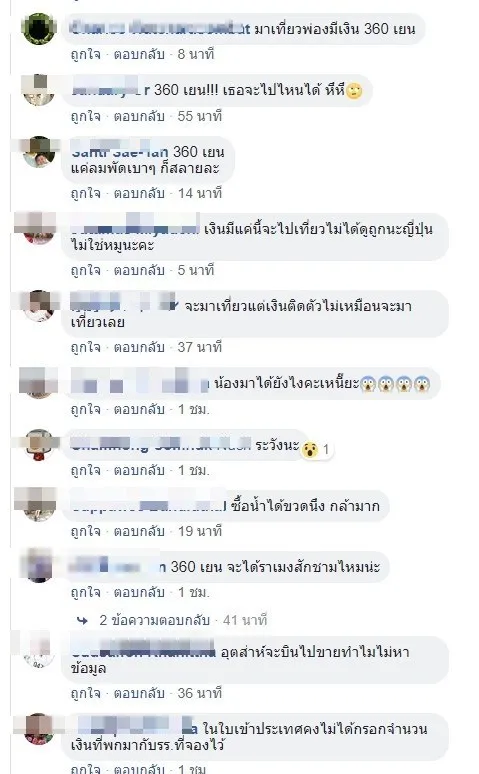Like the comment posted 8 นาที ago
Image resolution: width=479 pixels, height=774 pixels.
click(x=85, y=54)
